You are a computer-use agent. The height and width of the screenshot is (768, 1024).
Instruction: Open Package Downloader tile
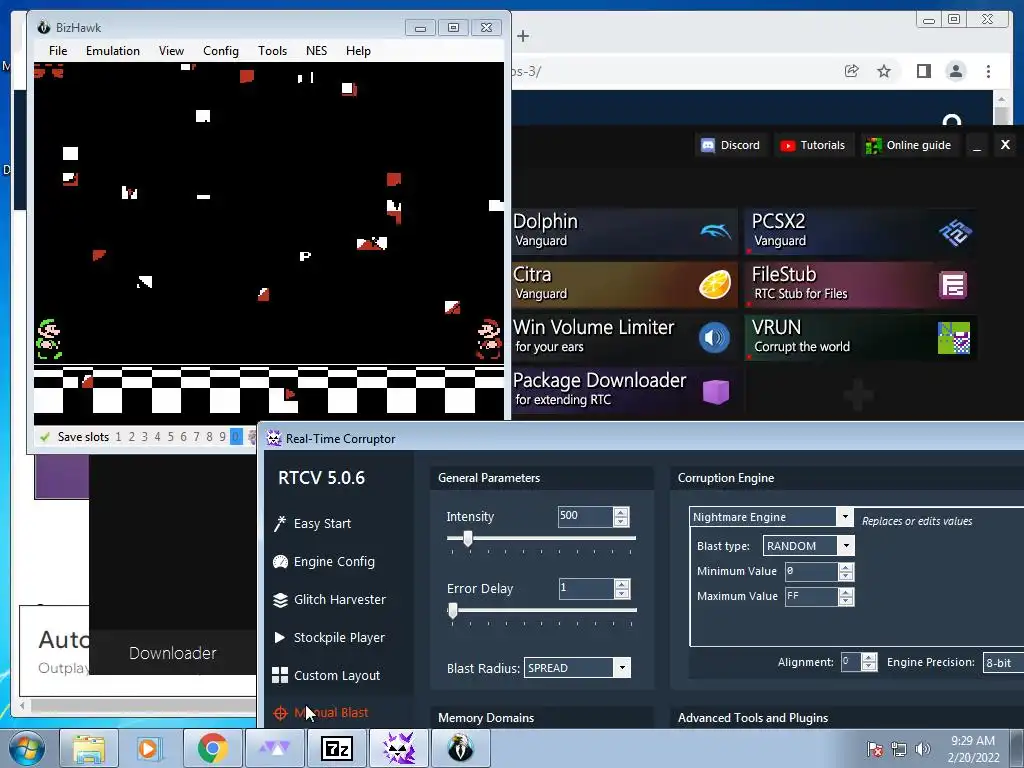(624, 390)
